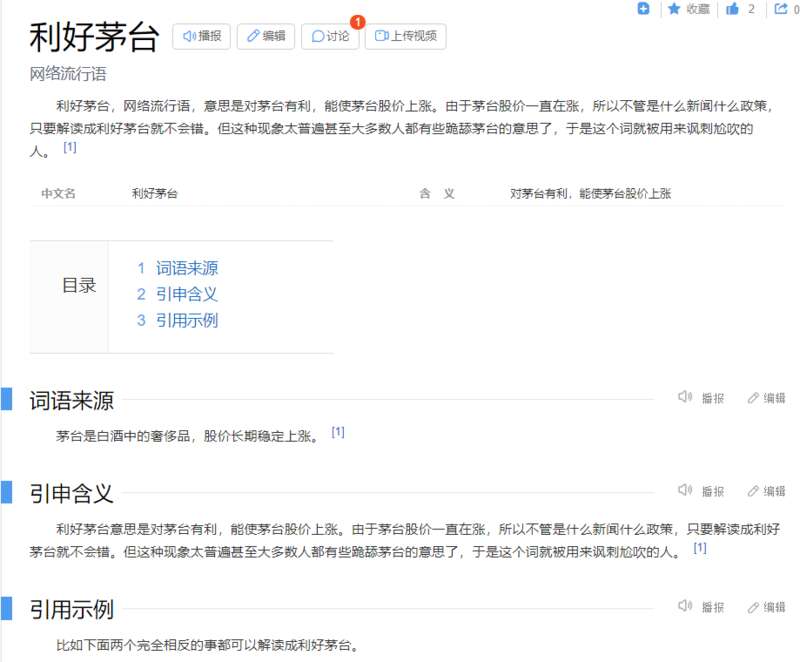Click the 引申含义 section heading
800x662 pixels.
(x=71, y=494)
